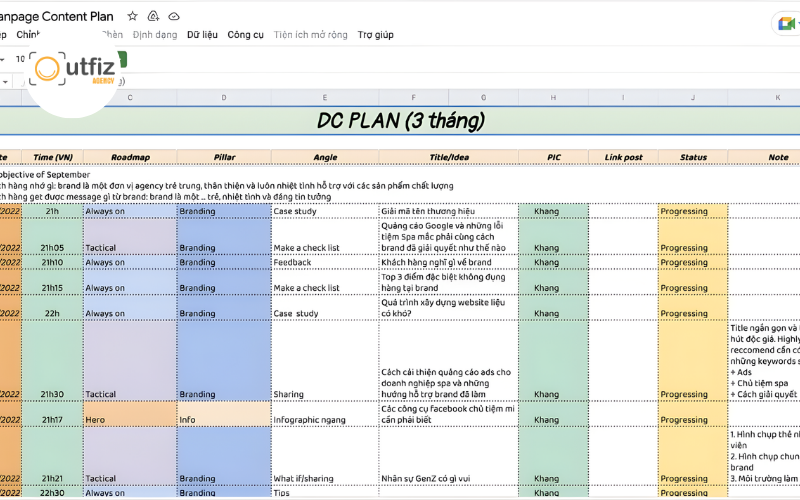This screenshot has height=500, width=800.
Task: Open the Google Meet call icon
Action: coord(787,23)
